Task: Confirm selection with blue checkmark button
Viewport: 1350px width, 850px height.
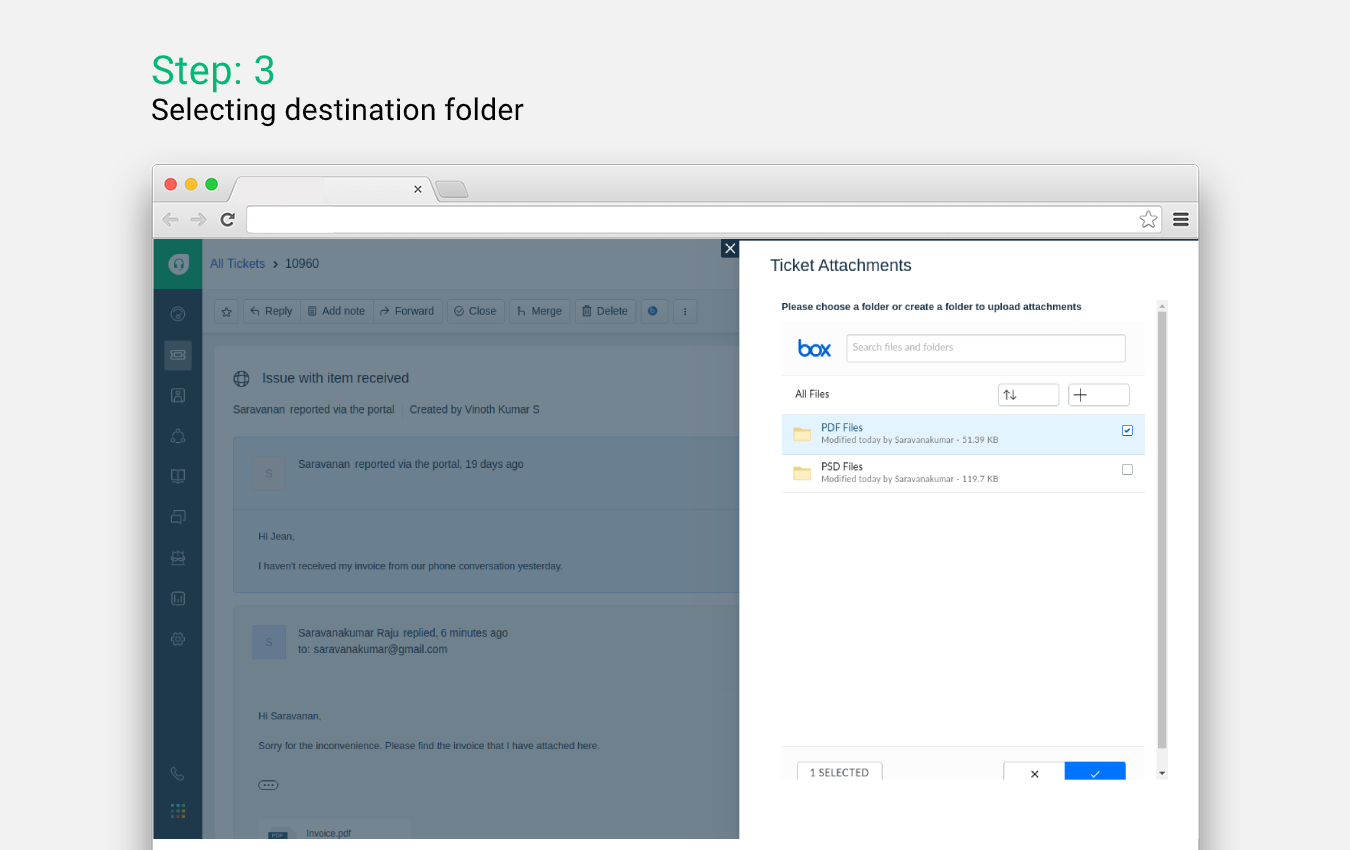Action: coord(1095,772)
